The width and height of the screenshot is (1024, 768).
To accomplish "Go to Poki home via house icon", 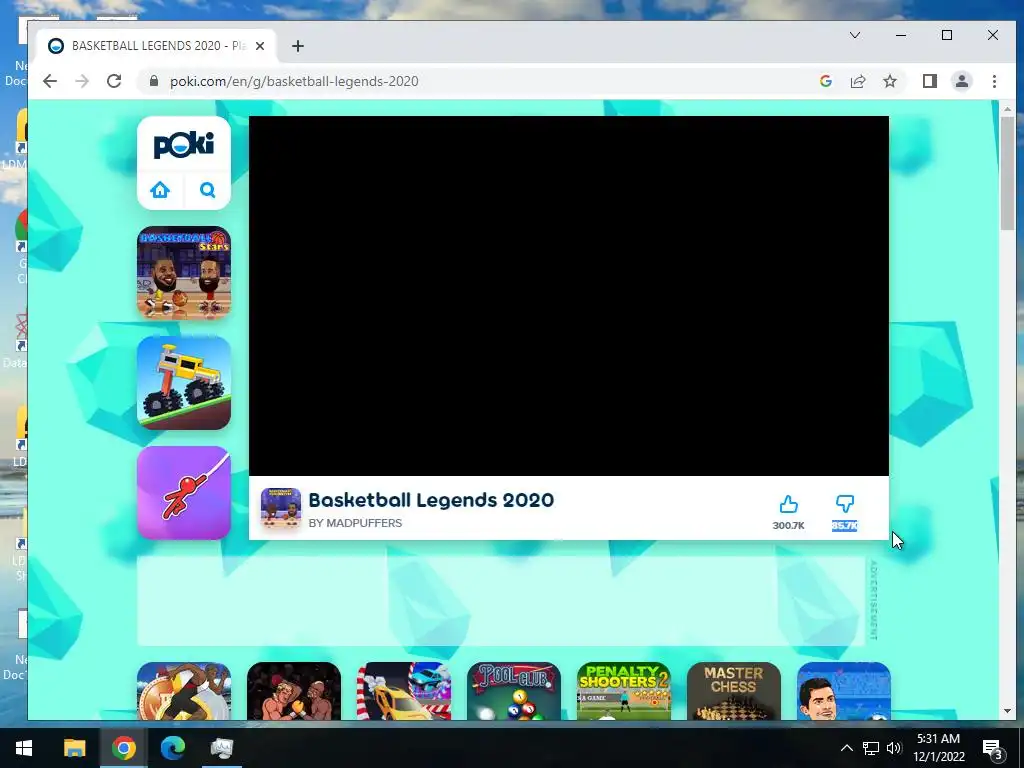I will coord(160,190).
